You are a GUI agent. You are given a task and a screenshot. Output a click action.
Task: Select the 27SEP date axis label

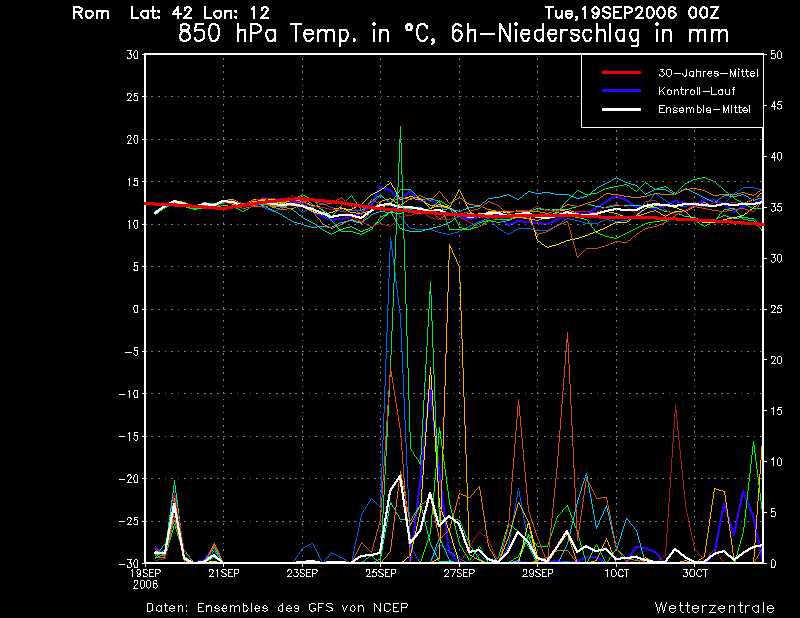point(459,574)
